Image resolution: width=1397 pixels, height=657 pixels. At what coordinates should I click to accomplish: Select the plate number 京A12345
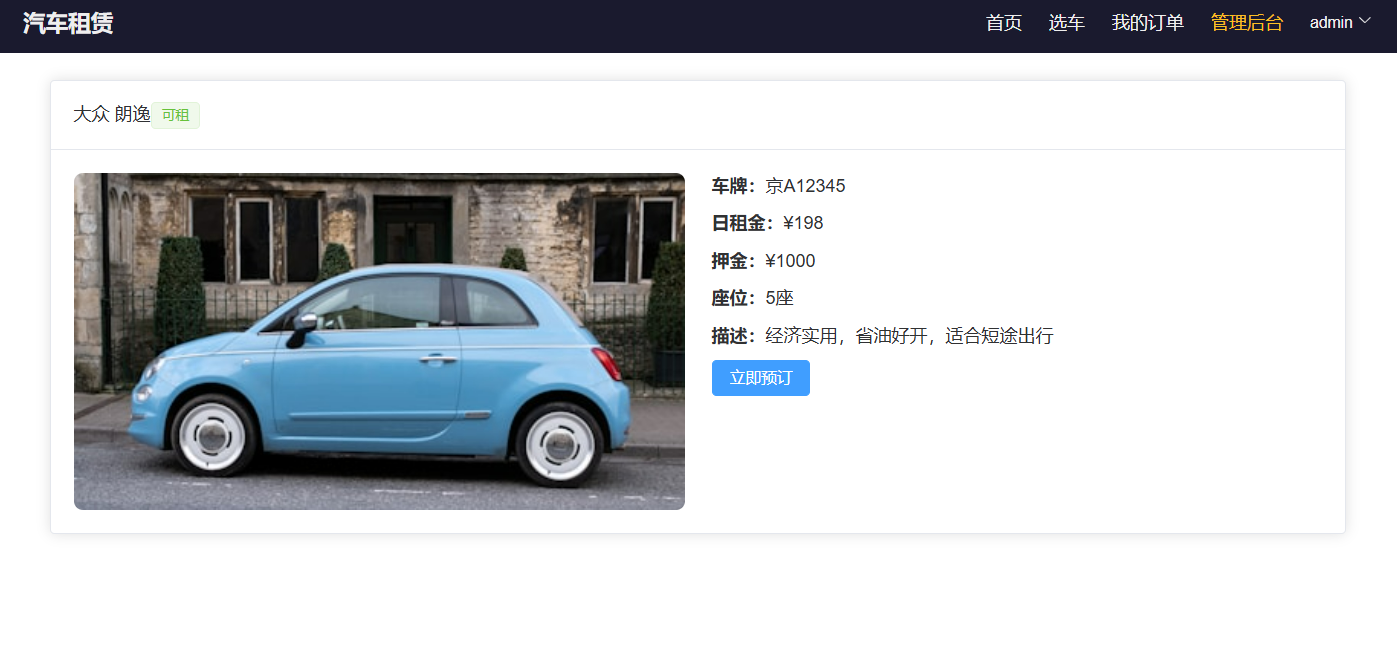click(x=805, y=186)
